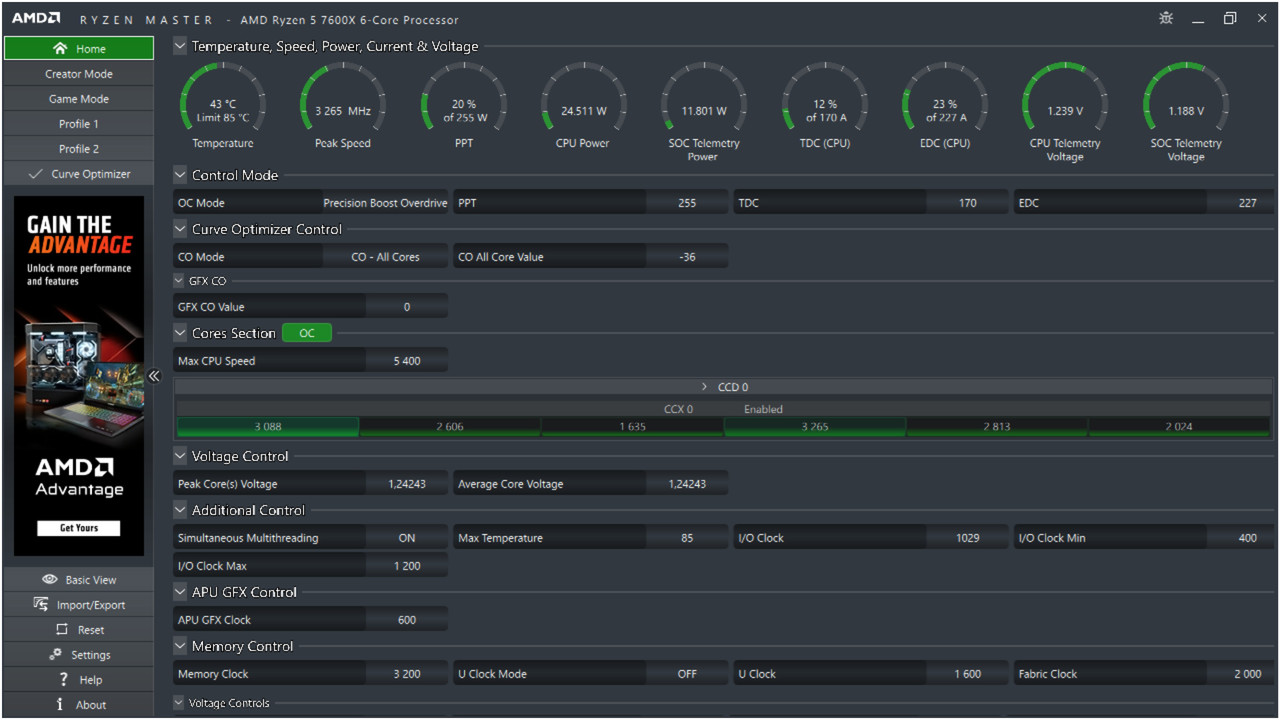Collapse the Cores Section
Viewport: 1280px width, 720px height.
(180, 333)
